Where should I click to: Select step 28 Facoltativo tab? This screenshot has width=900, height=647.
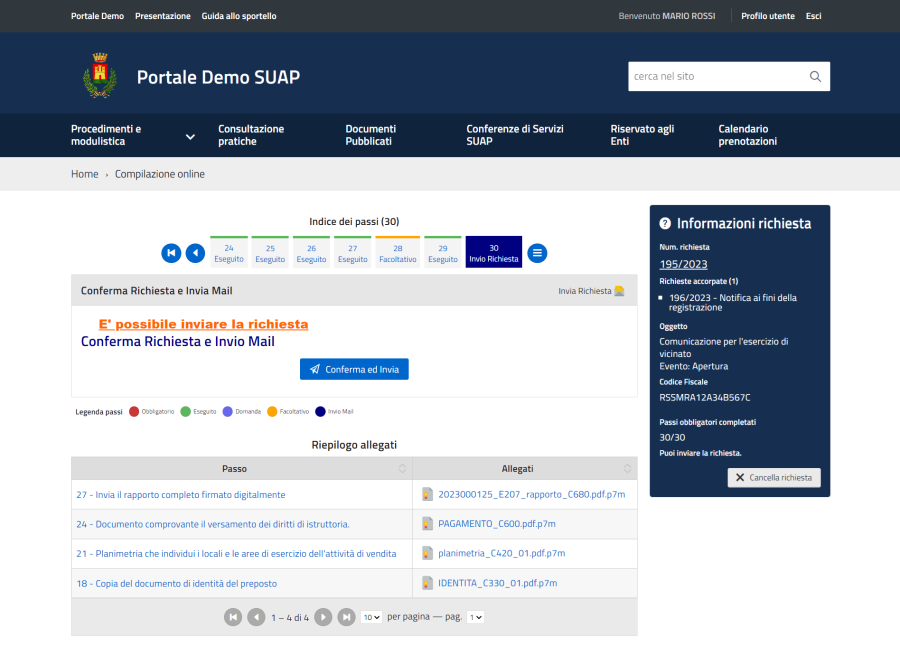pos(398,253)
